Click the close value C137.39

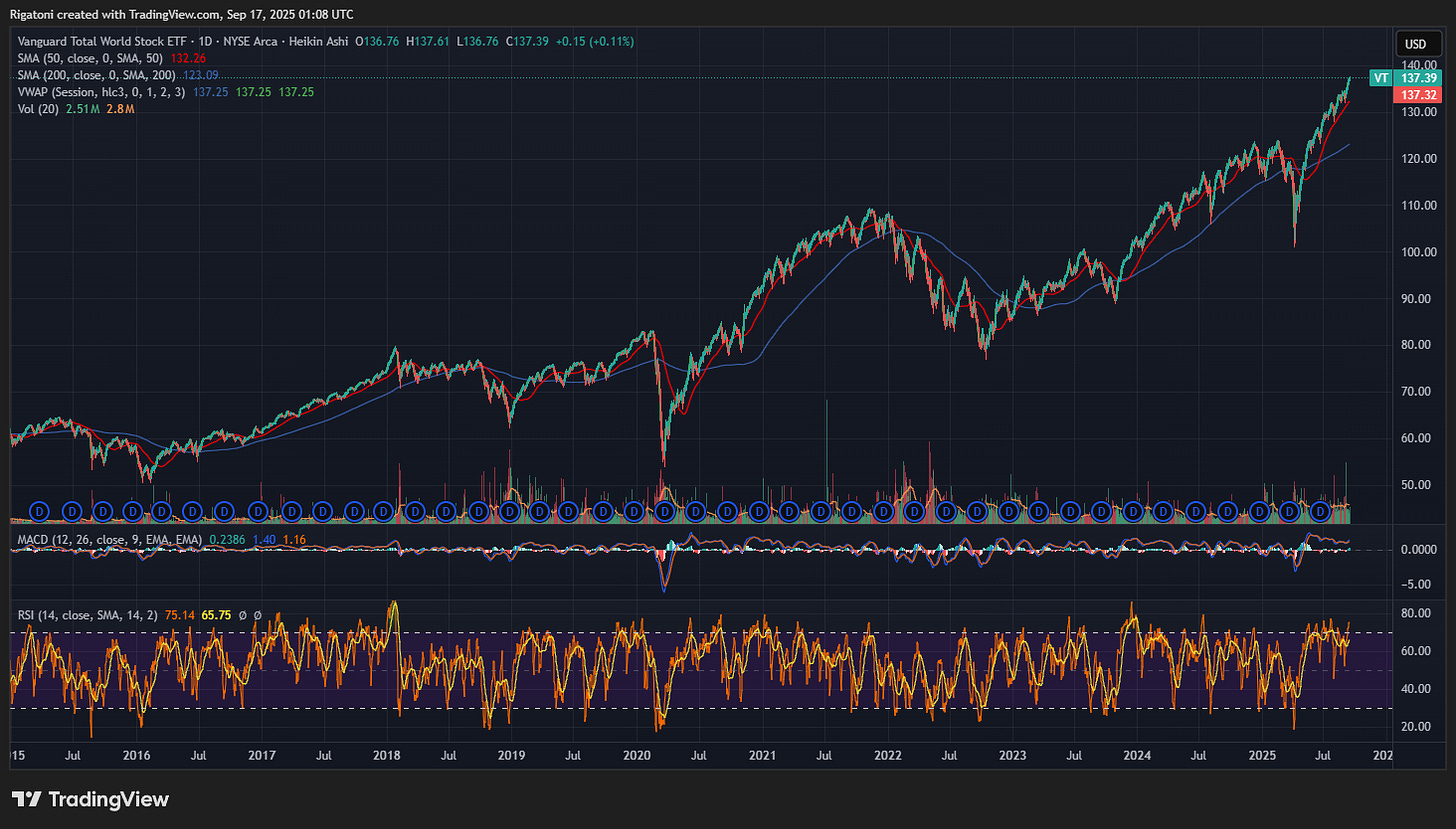pyautogui.click(x=526, y=41)
